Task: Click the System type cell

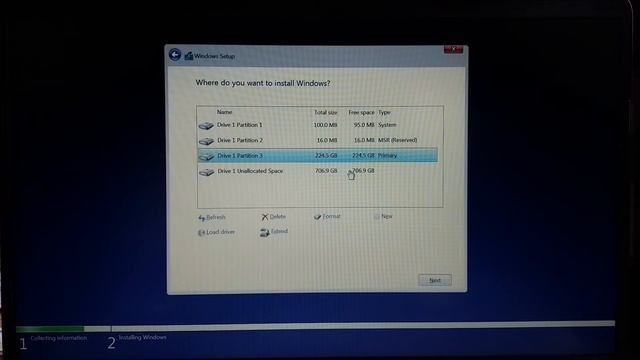Action: pyautogui.click(x=387, y=125)
